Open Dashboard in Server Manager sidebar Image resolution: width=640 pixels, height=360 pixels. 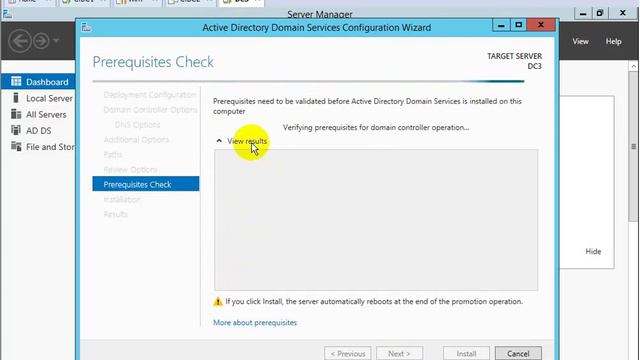38,82
